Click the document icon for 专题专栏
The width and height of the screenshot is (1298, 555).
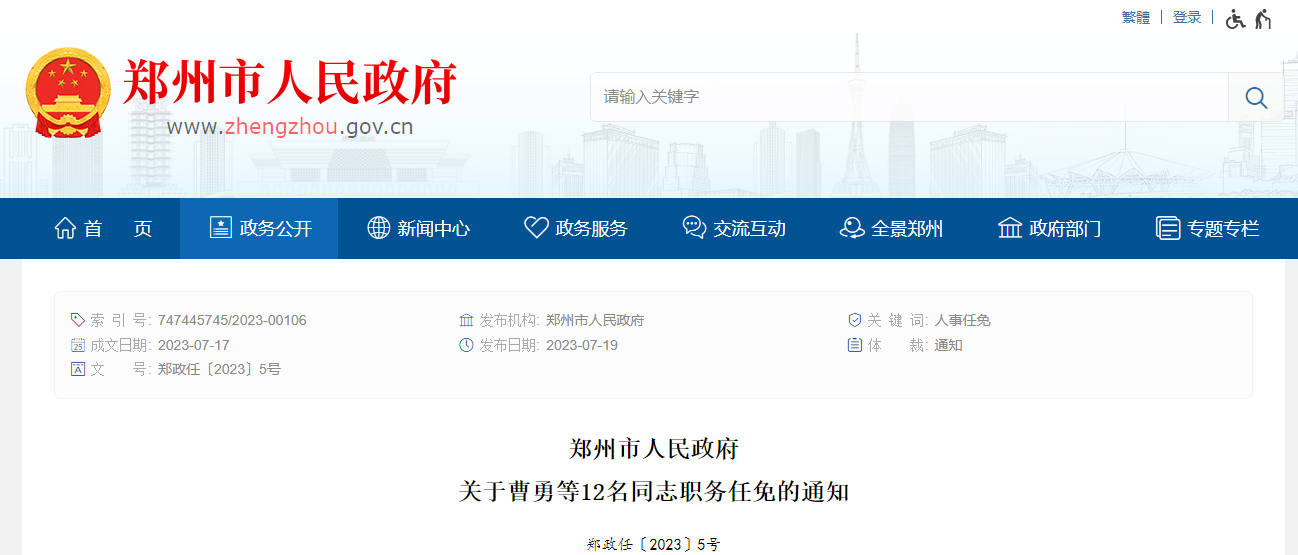pos(1167,228)
